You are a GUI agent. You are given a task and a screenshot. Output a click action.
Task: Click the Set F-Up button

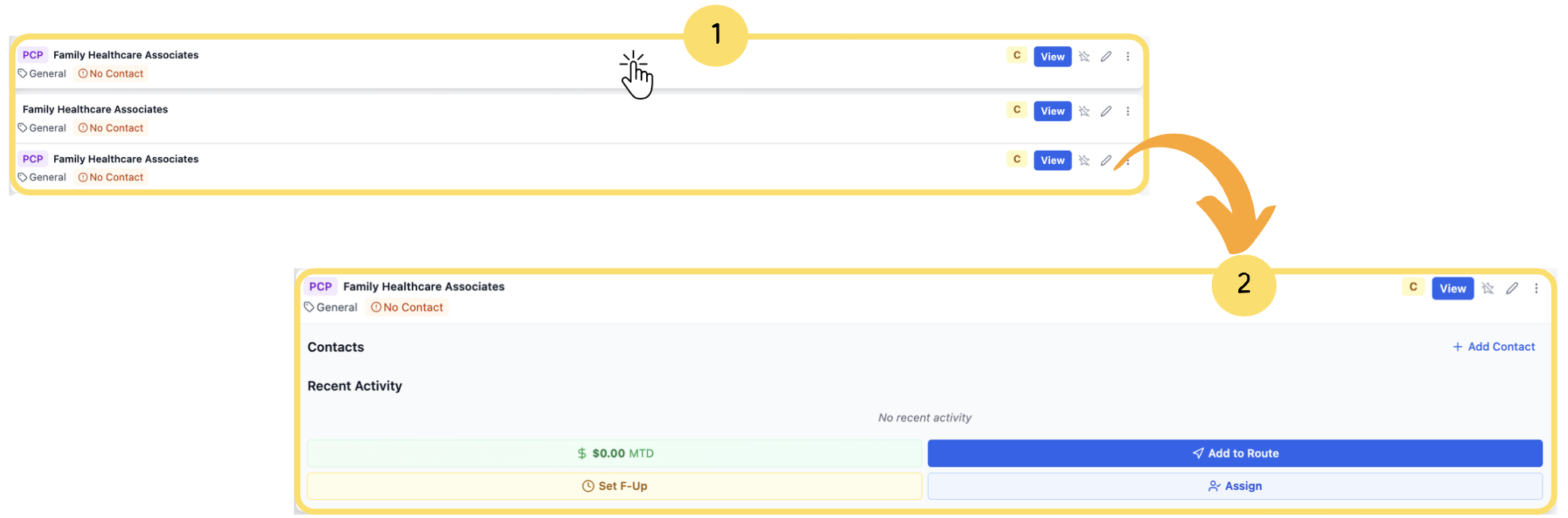(x=614, y=486)
